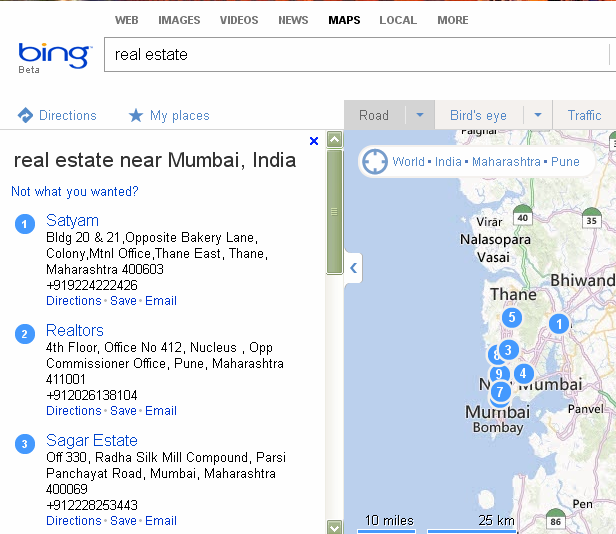Click the Directions arrow icon in toolbar
This screenshot has height=534, width=616.
pos(26,115)
